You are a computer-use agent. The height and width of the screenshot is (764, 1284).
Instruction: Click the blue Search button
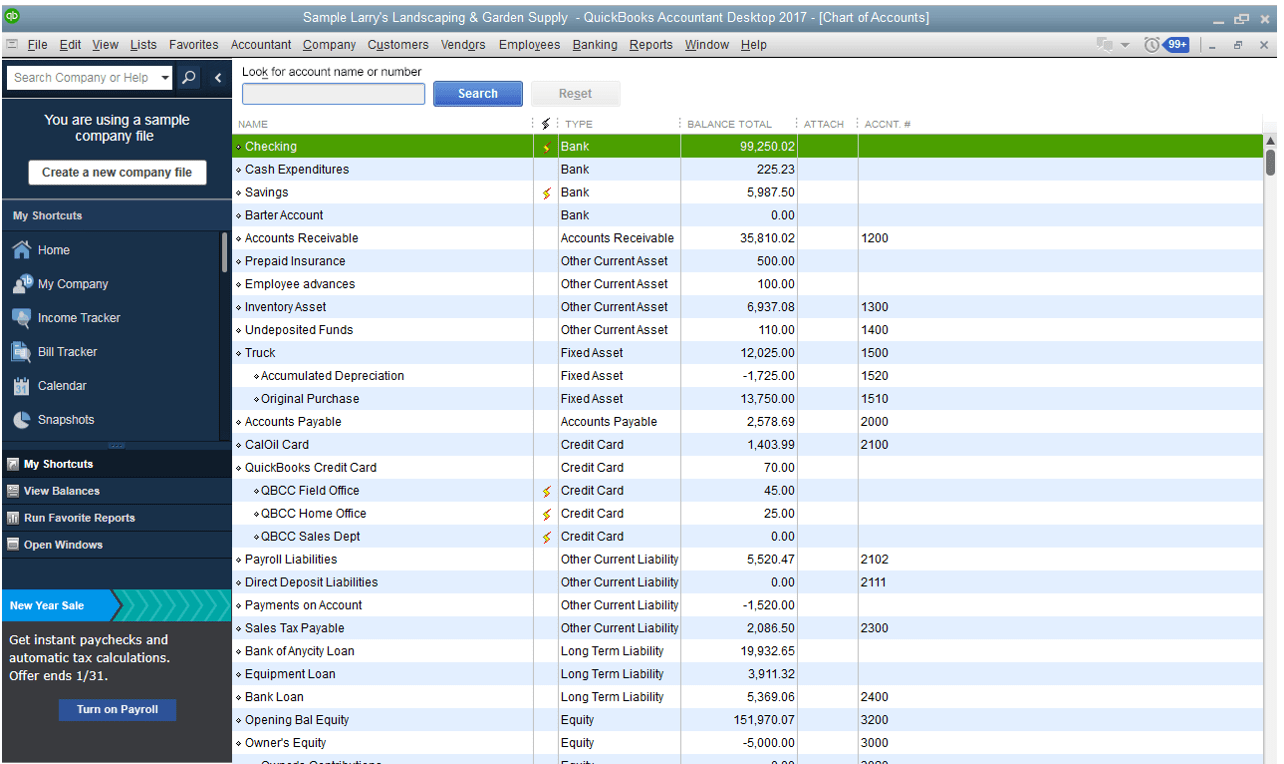point(477,94)
